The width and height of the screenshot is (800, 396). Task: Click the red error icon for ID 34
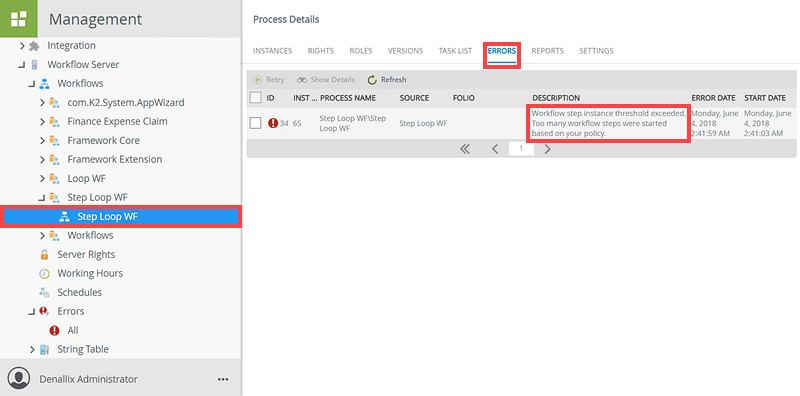coord(273,123)
